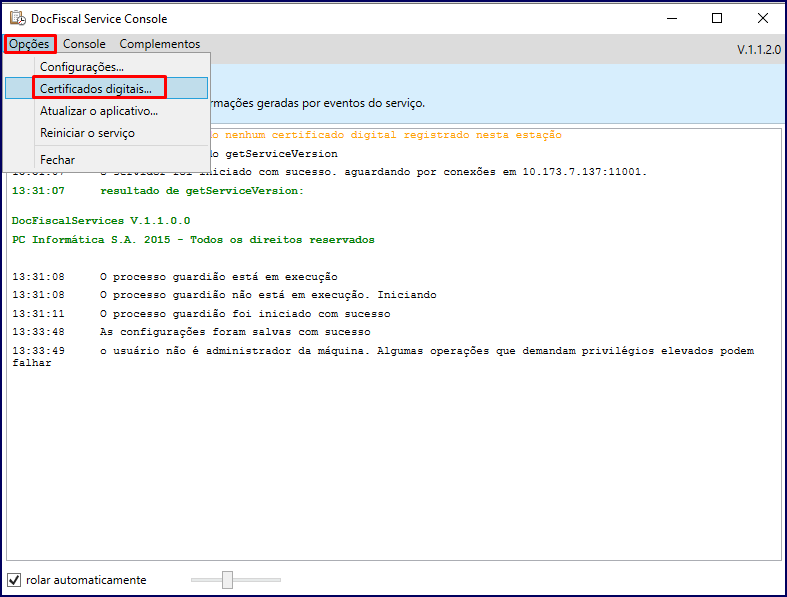This screenshot has height=597, width=787.
Task: Maximize the DocFiscal Service Console window
Action: [717, 19]
